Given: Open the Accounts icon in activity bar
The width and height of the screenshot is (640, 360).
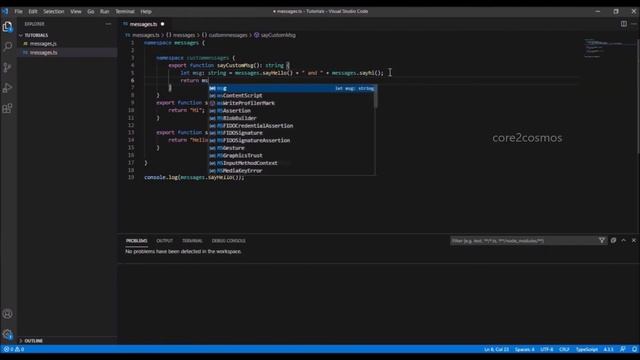Looking at the screenshot, I should [x=7, y=314].
